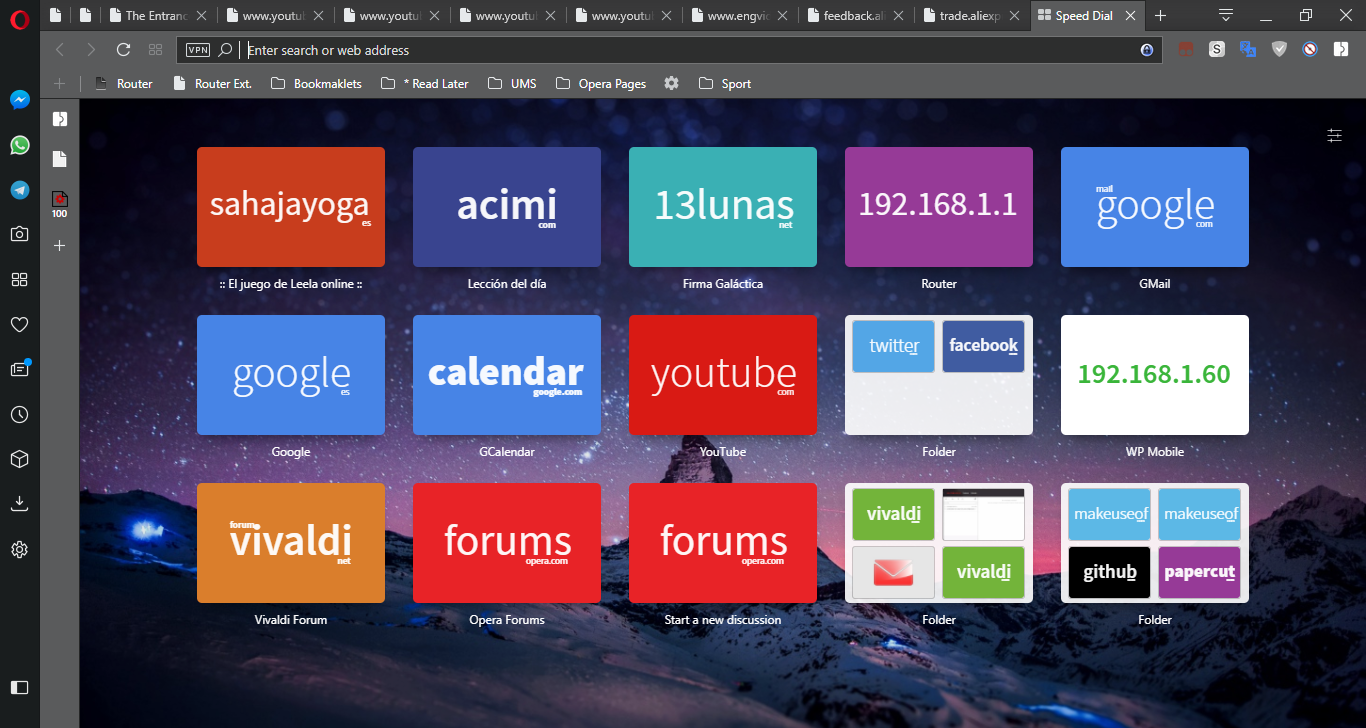Screen dimensions: 1366x728
Task: Take a snapshot with the camera icon
Action: (x=19, y=234)
